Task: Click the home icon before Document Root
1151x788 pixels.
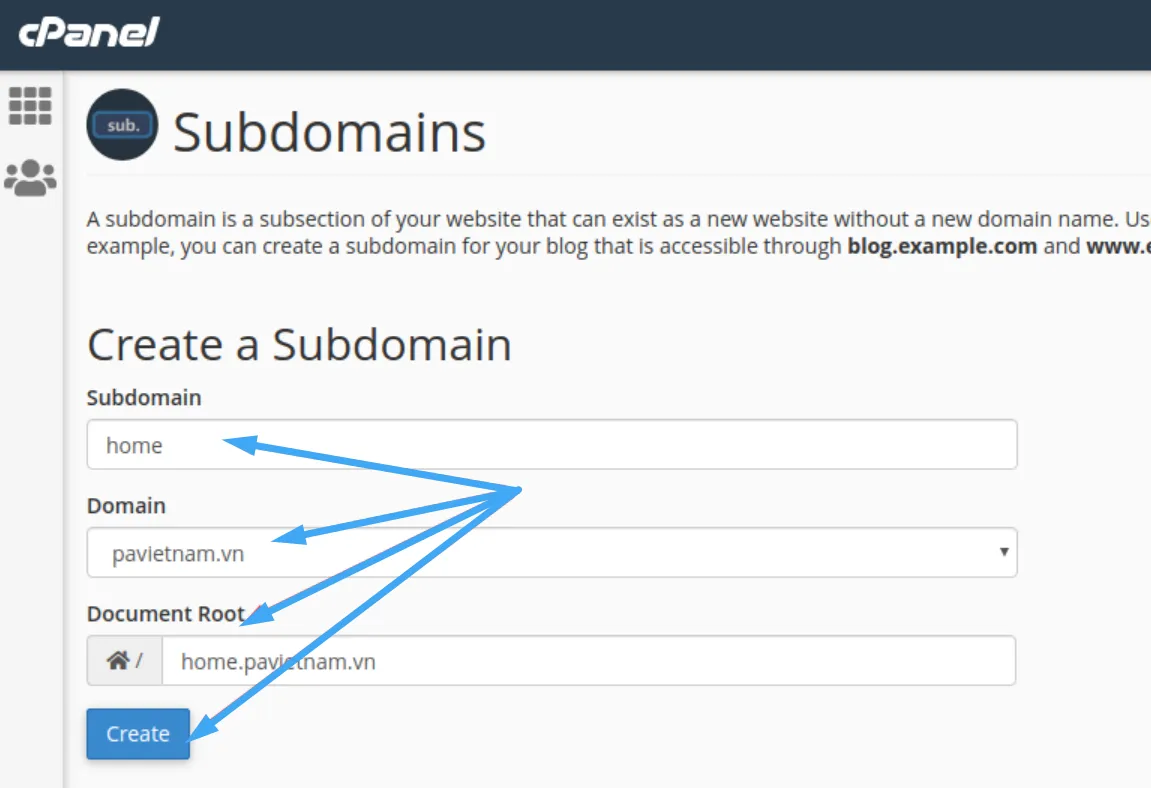Action: point(118,661)
